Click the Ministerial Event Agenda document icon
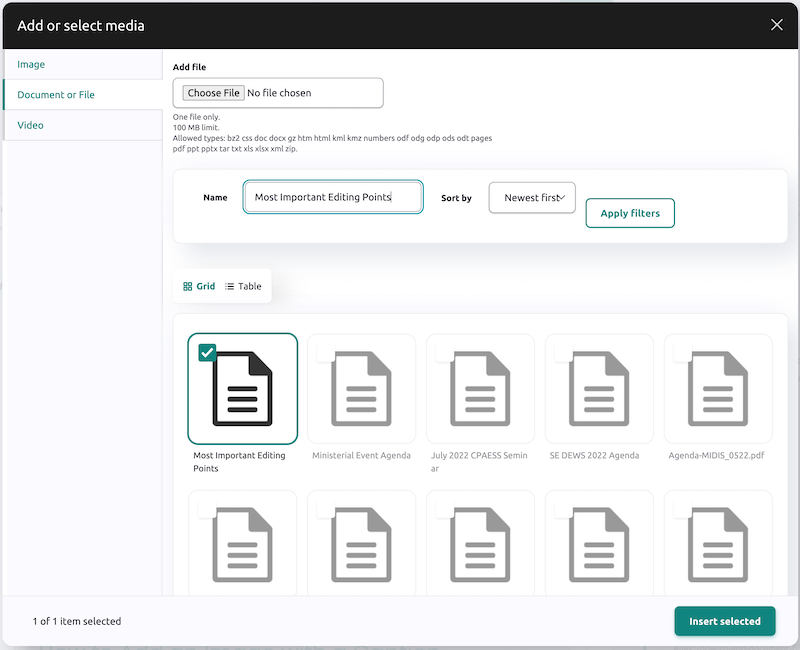The height and width of the screenshot is (650, 800). click(x=361, y=389)
